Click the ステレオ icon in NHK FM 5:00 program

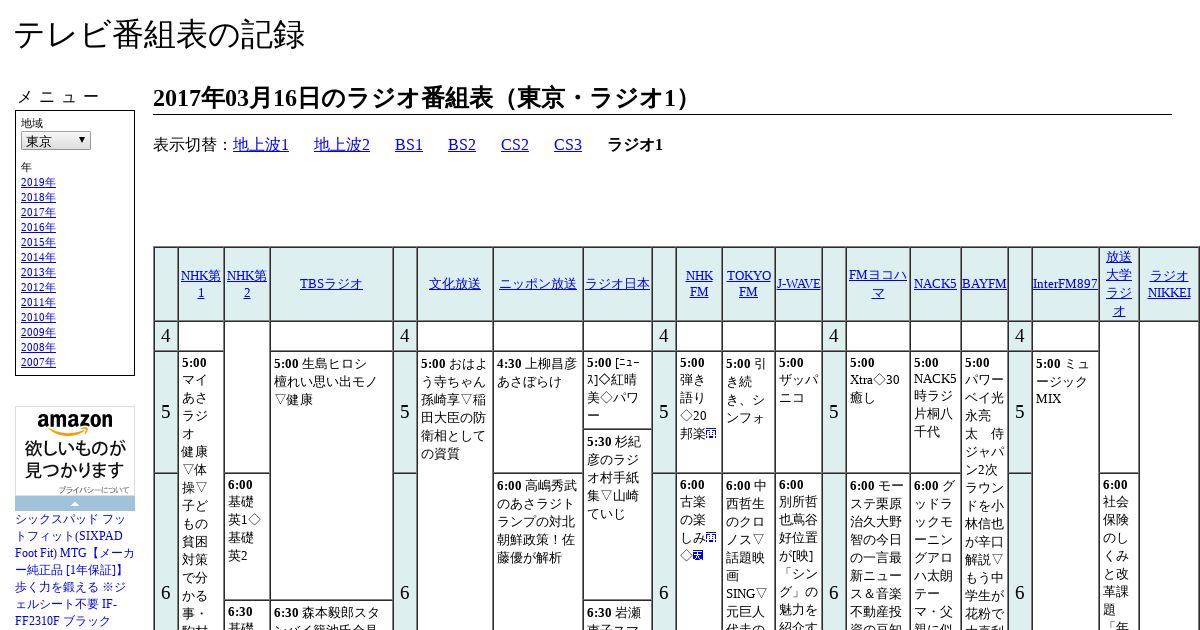(x=711, y=434)
